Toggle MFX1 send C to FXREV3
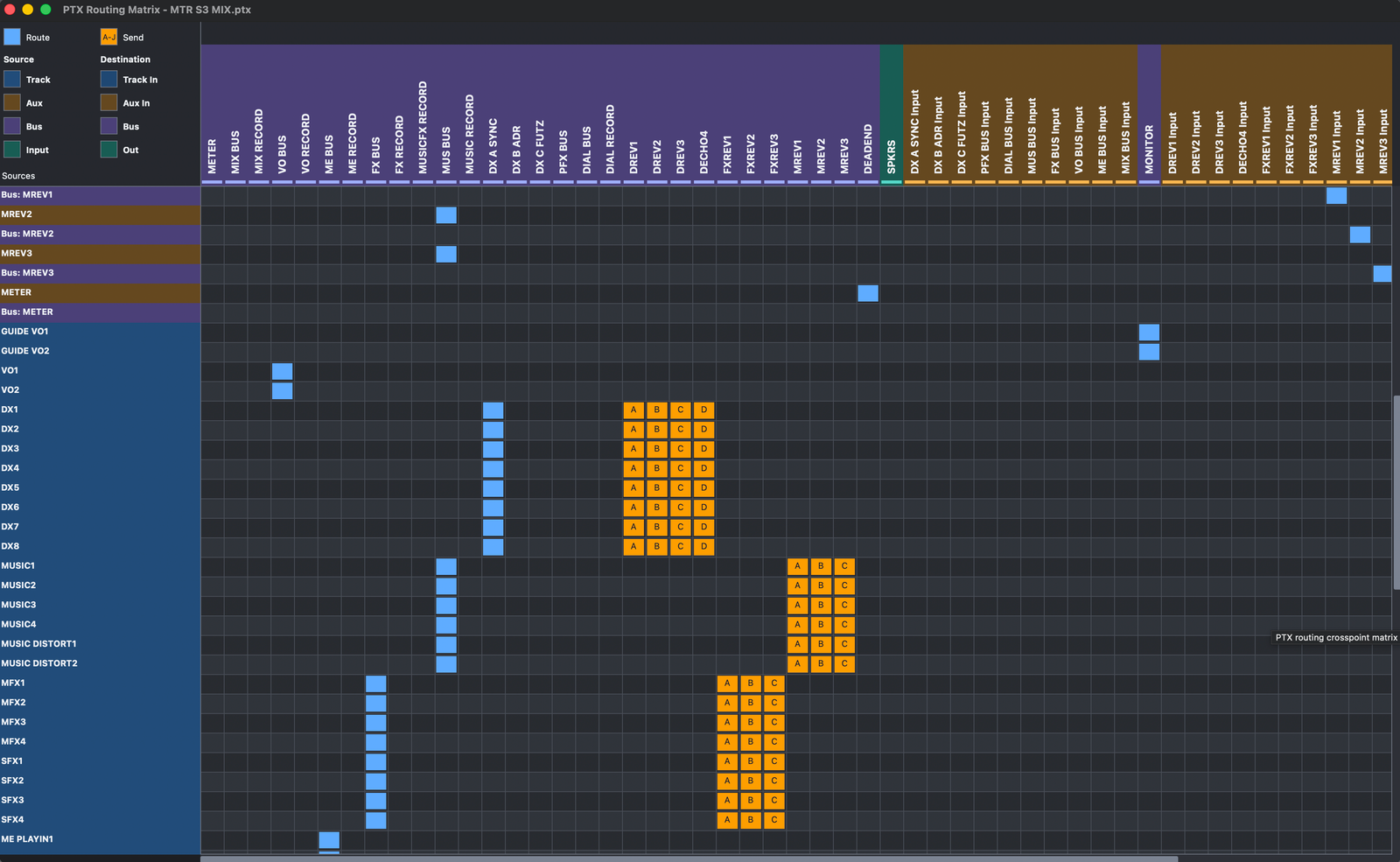The height and width of the screenshot is (862, 1400). point(774,683)
